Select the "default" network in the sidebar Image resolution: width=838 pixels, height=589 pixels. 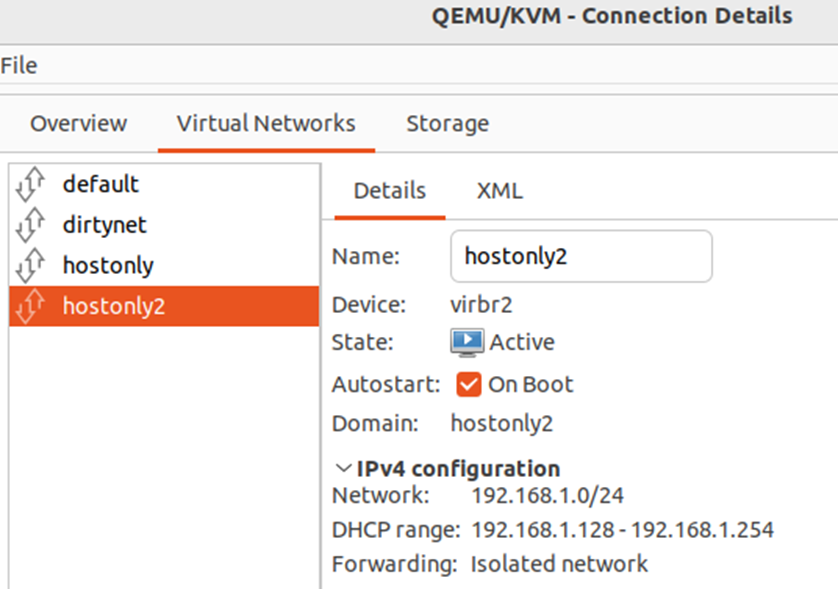coord(100,184)
